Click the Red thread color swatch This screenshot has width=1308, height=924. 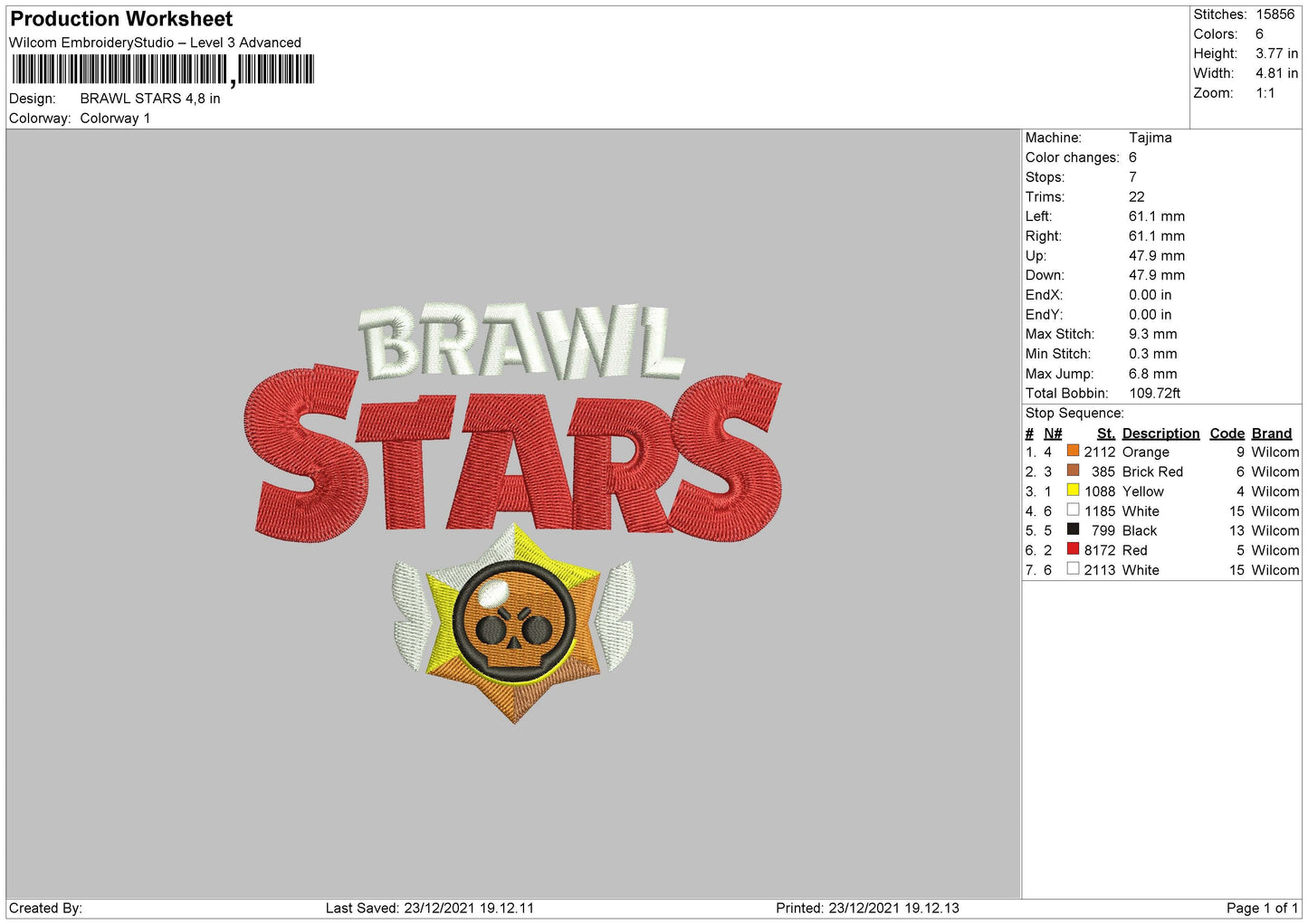[1073, 549]
